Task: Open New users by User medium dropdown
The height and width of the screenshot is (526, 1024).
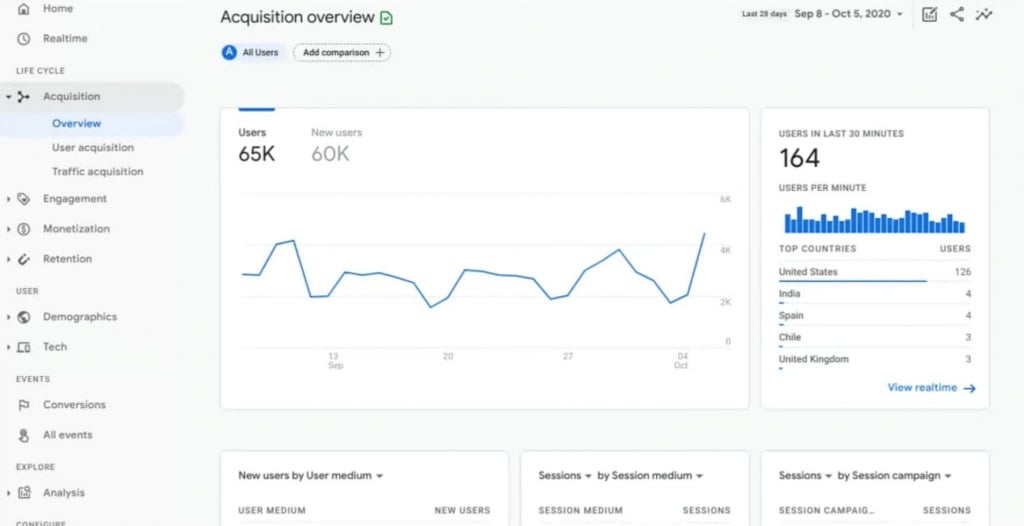Action: click(x=311, y=476)
